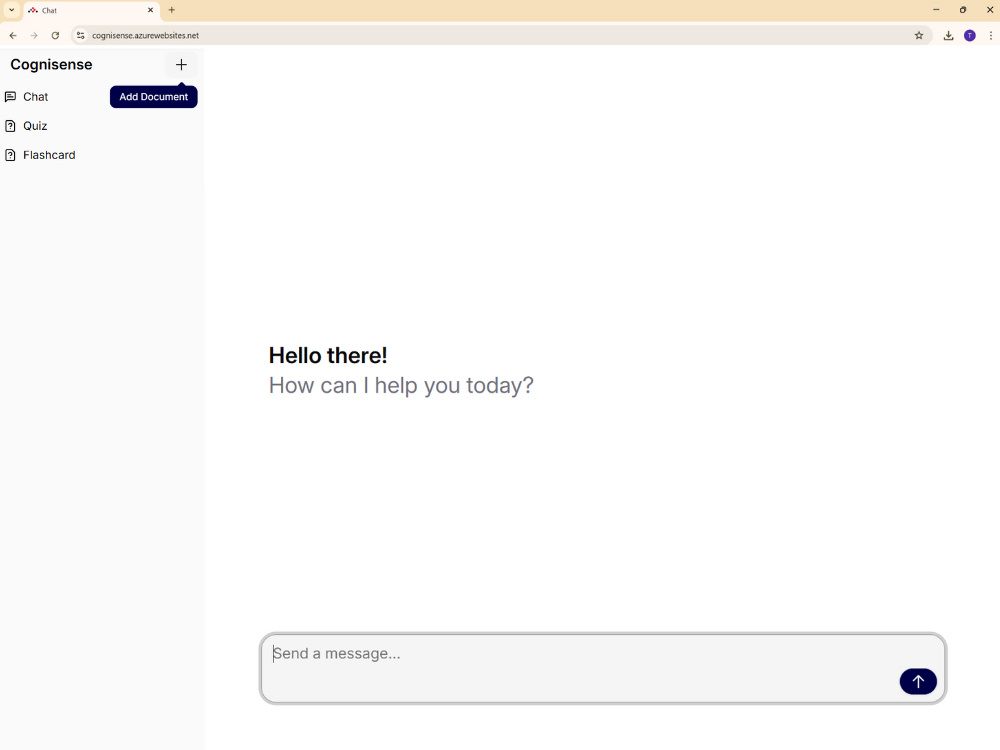Image resolution: width=1000 pixels, height=750 pixels.
Task: Open the browser three-dot menu
Action: pyautogui.click(x=990, y=36)
